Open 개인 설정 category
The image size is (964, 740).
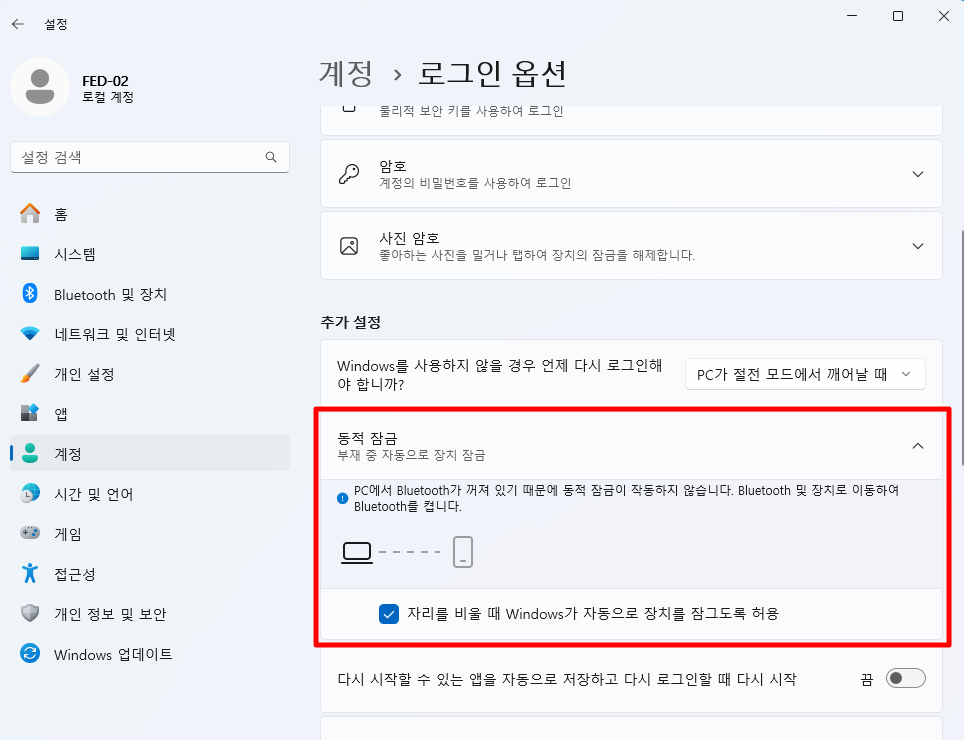tap(150, 374)
